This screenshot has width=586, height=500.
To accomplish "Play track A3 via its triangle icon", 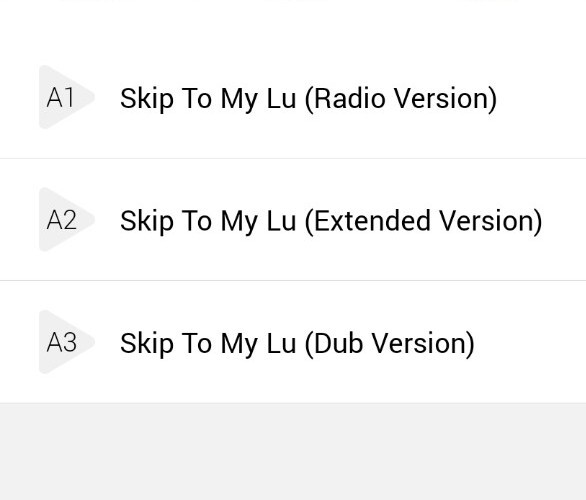I will pos(66,342).
